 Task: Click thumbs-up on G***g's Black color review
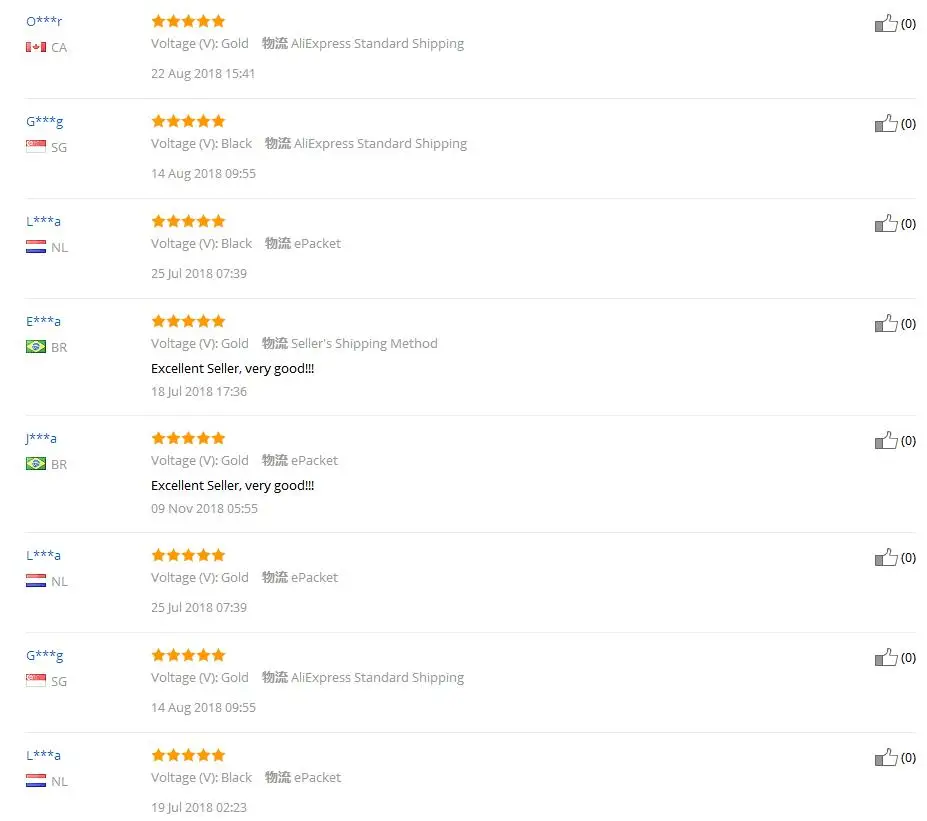click(x=886, y=124)
